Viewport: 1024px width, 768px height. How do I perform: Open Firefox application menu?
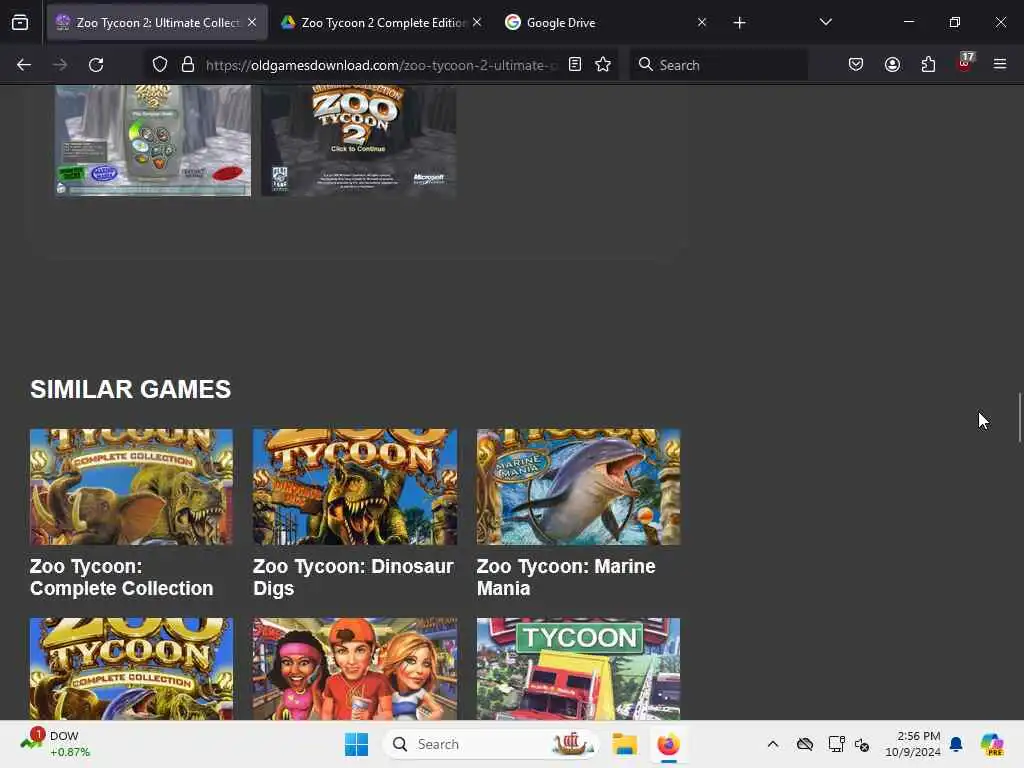(x=1000, y=65)
